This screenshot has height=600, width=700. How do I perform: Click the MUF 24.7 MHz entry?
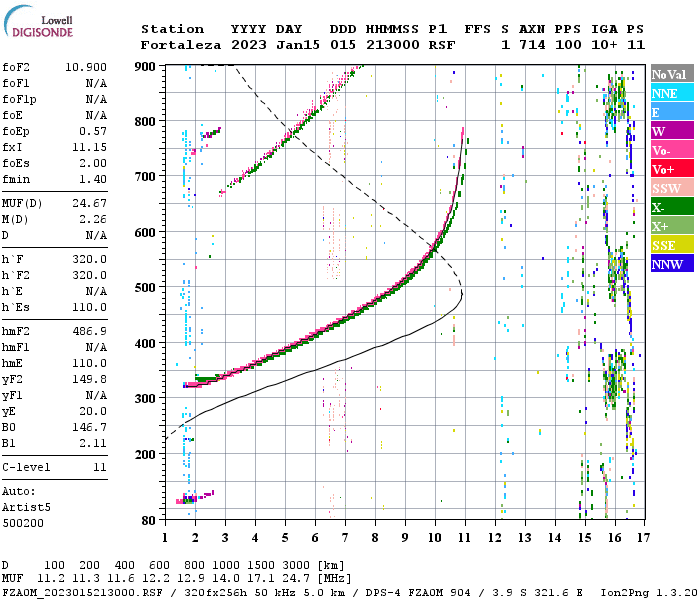[296, 579]
